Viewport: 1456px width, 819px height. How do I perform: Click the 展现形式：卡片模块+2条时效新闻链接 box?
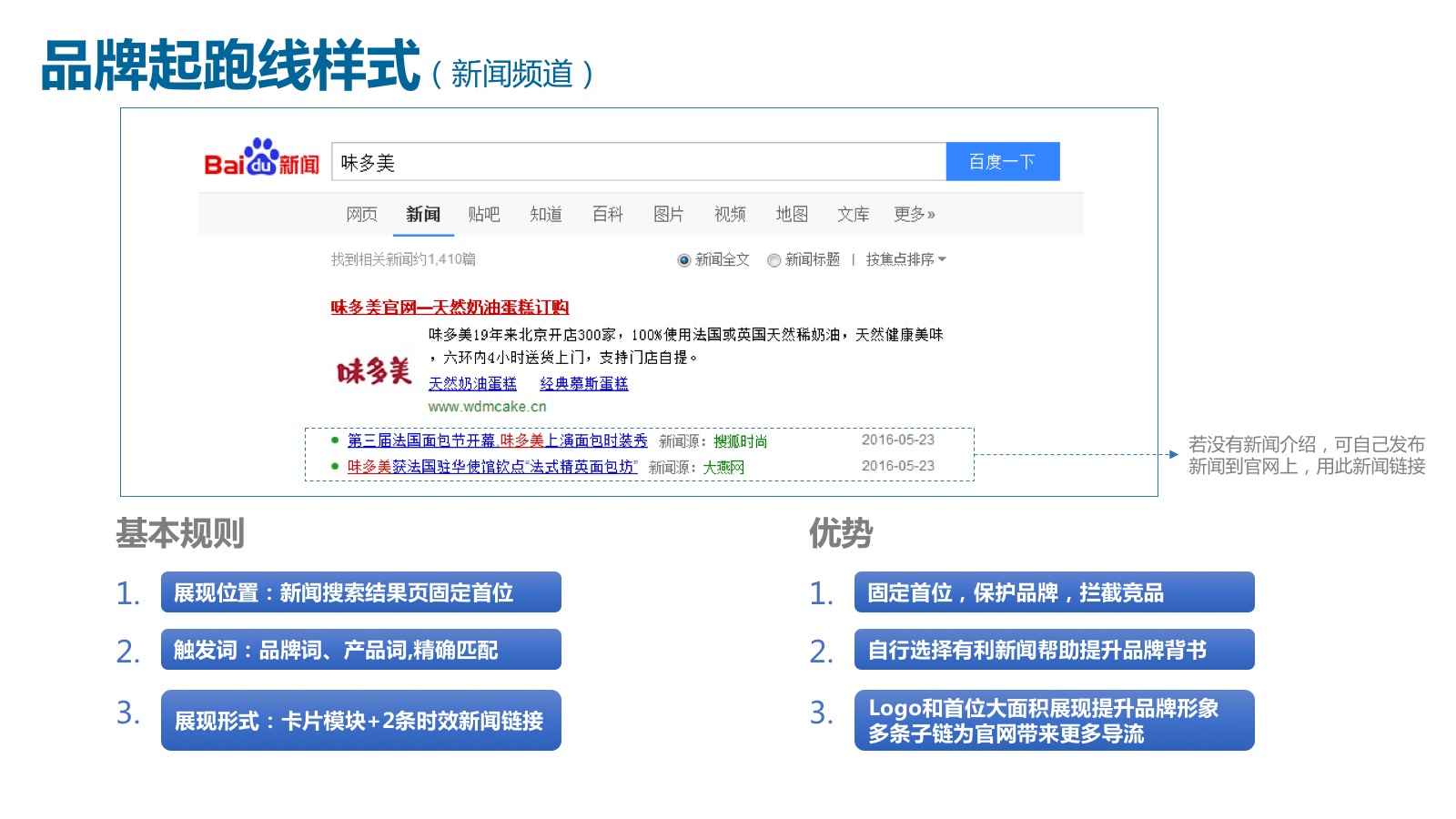[x=361, y=721]
